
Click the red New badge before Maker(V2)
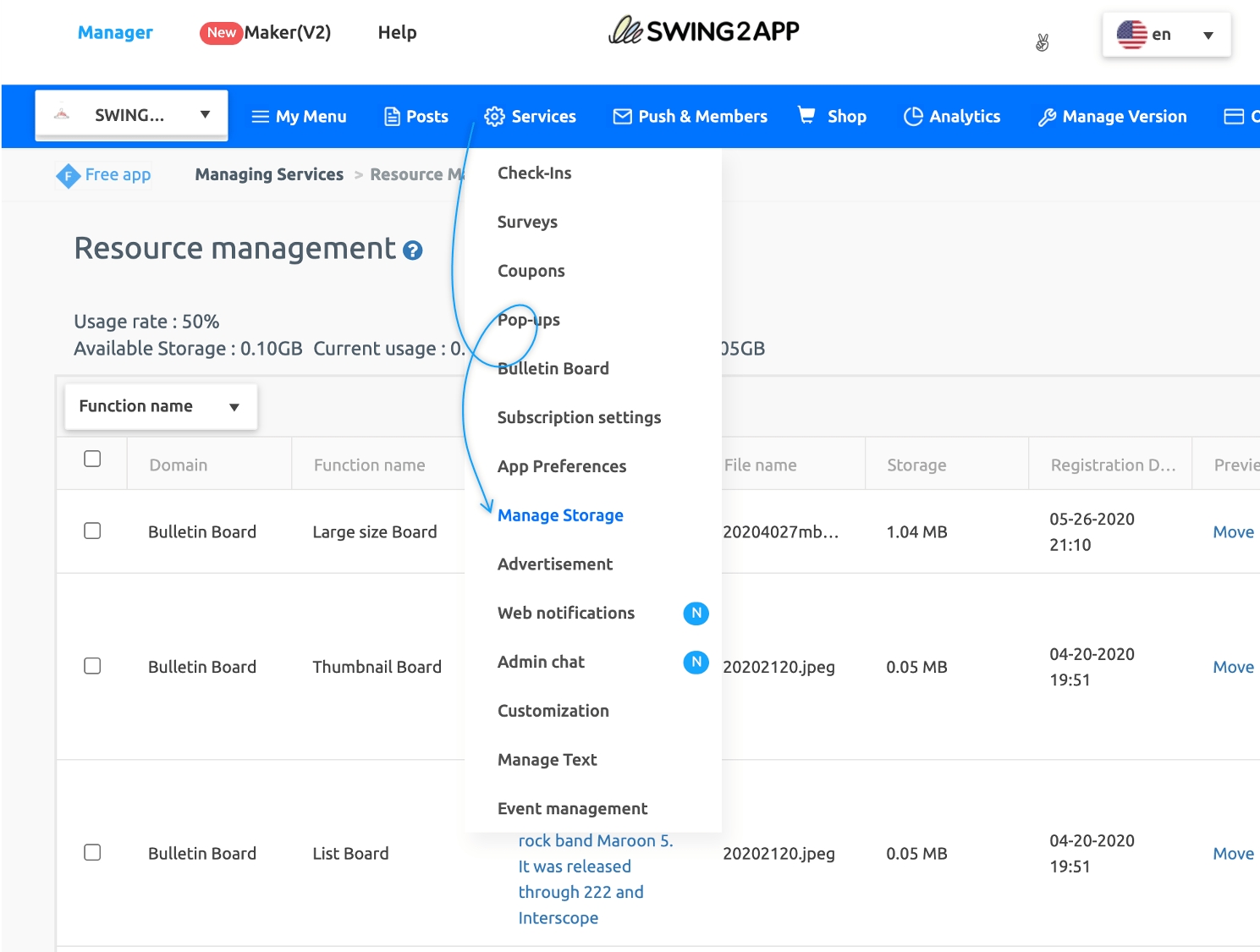[221, 33]
